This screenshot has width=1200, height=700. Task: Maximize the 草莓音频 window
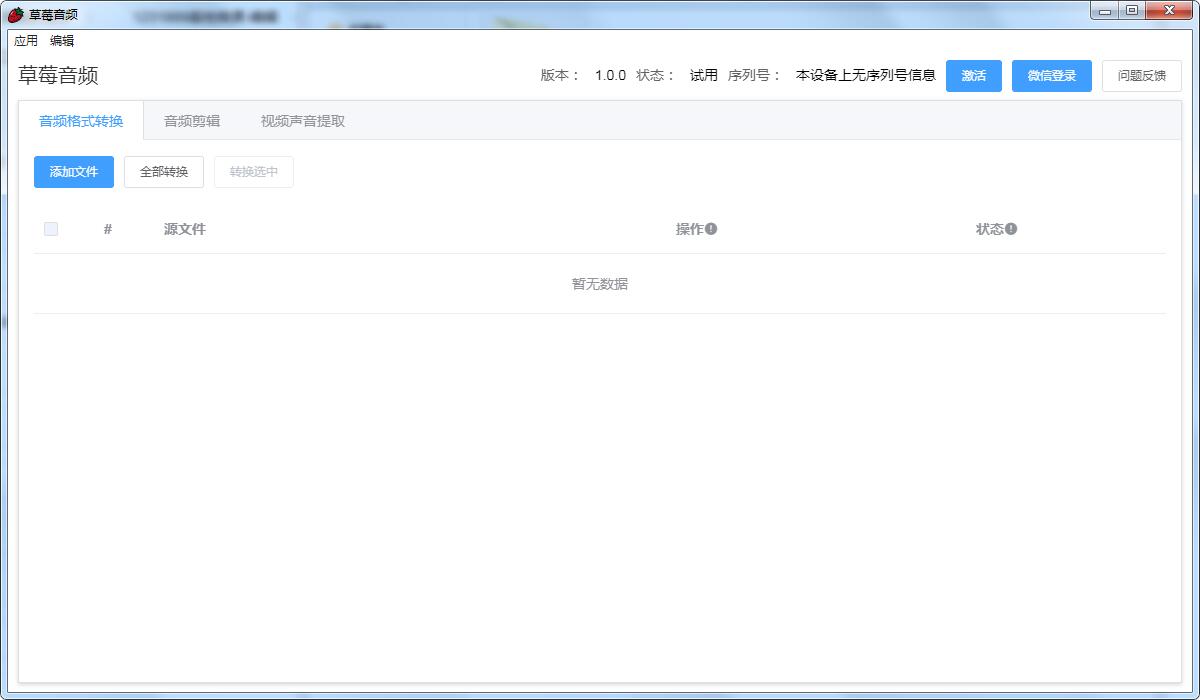click(1132, 11)
